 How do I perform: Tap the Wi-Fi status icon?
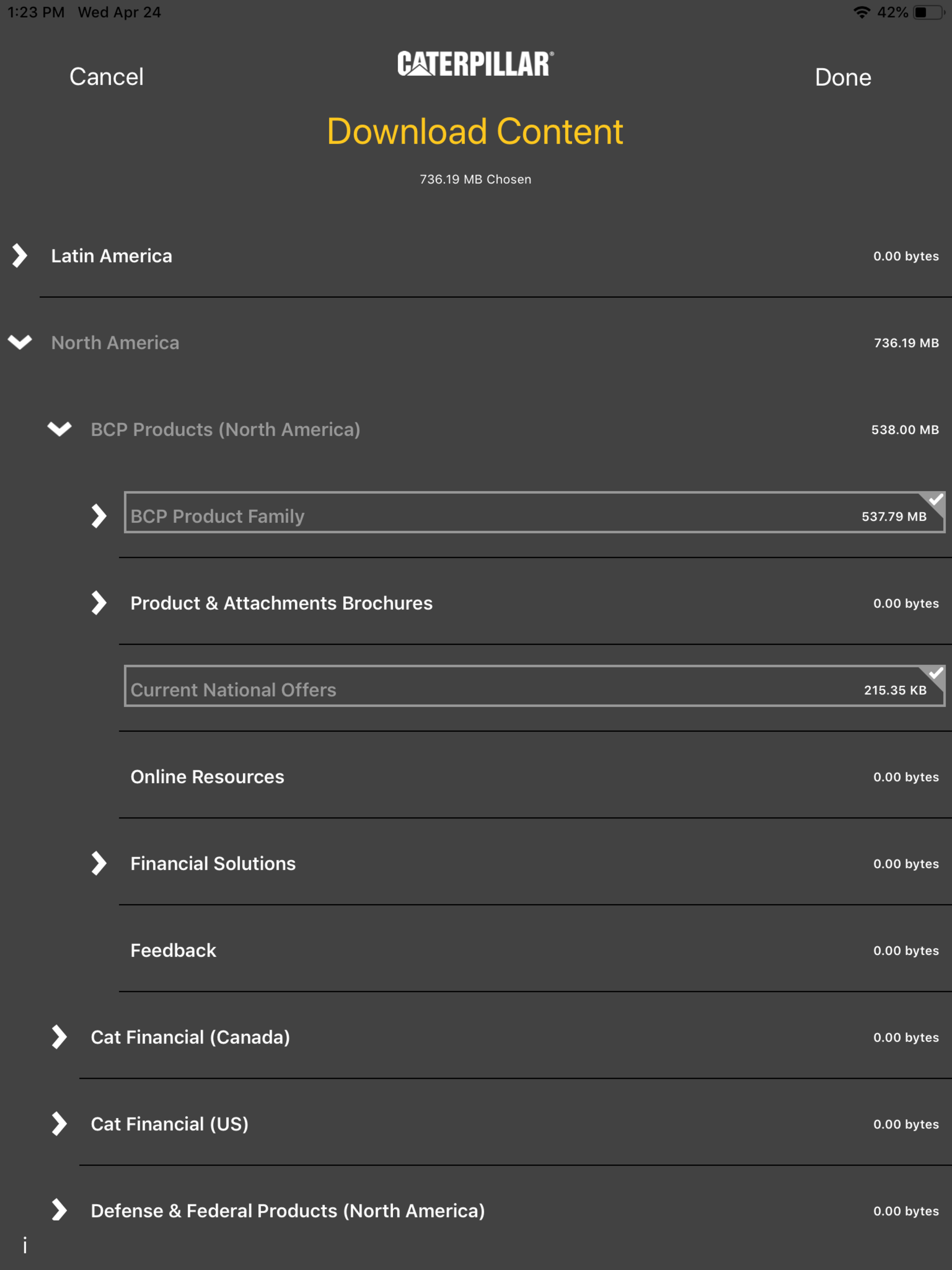861,12
